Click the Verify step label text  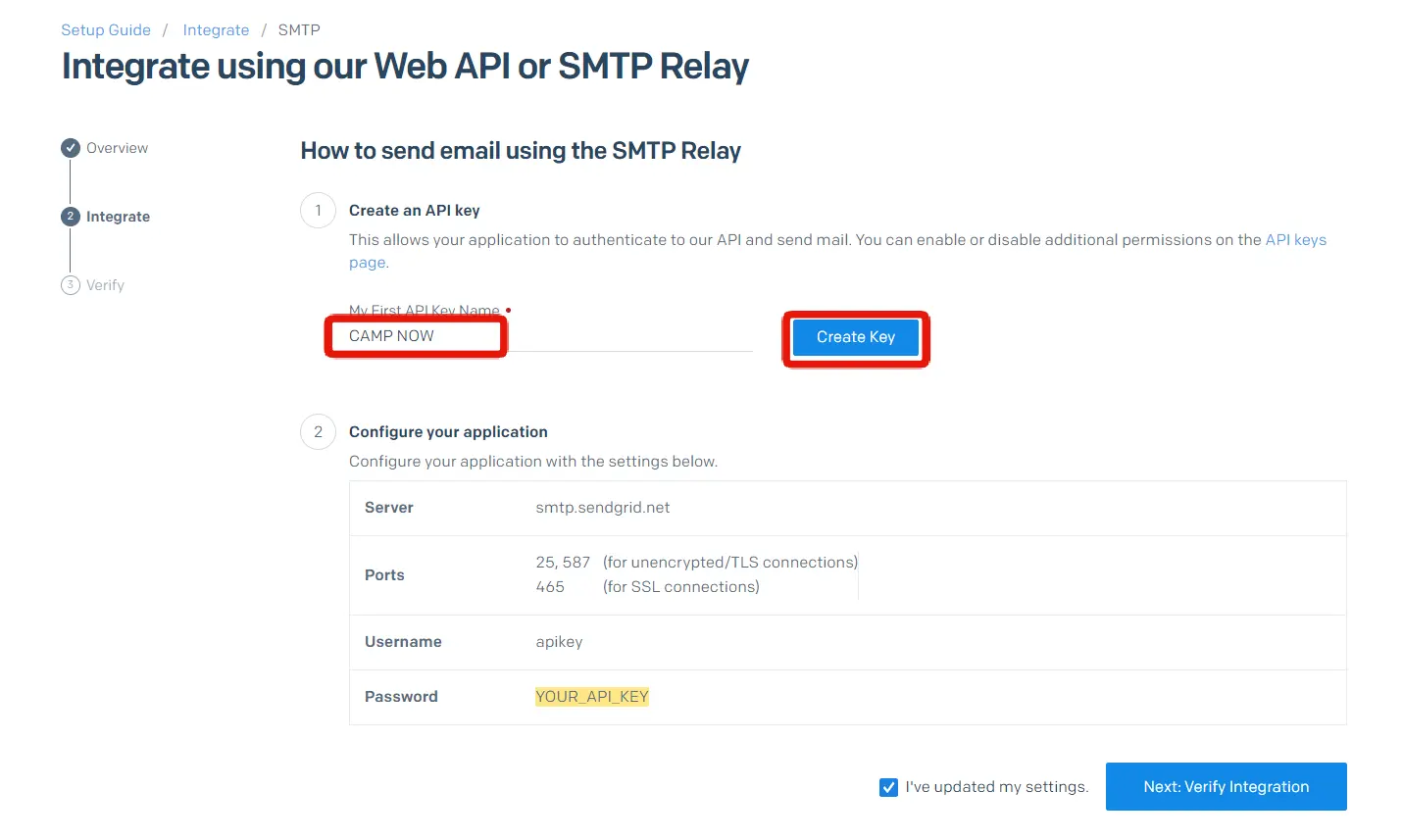pyautogui.click(x=104, y=284)
